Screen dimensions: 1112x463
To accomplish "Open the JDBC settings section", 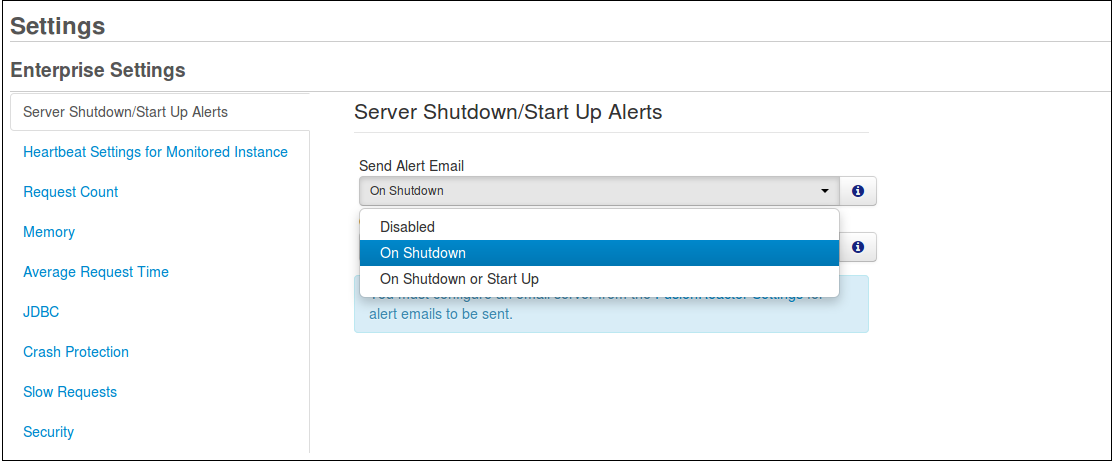I will 41,311.
